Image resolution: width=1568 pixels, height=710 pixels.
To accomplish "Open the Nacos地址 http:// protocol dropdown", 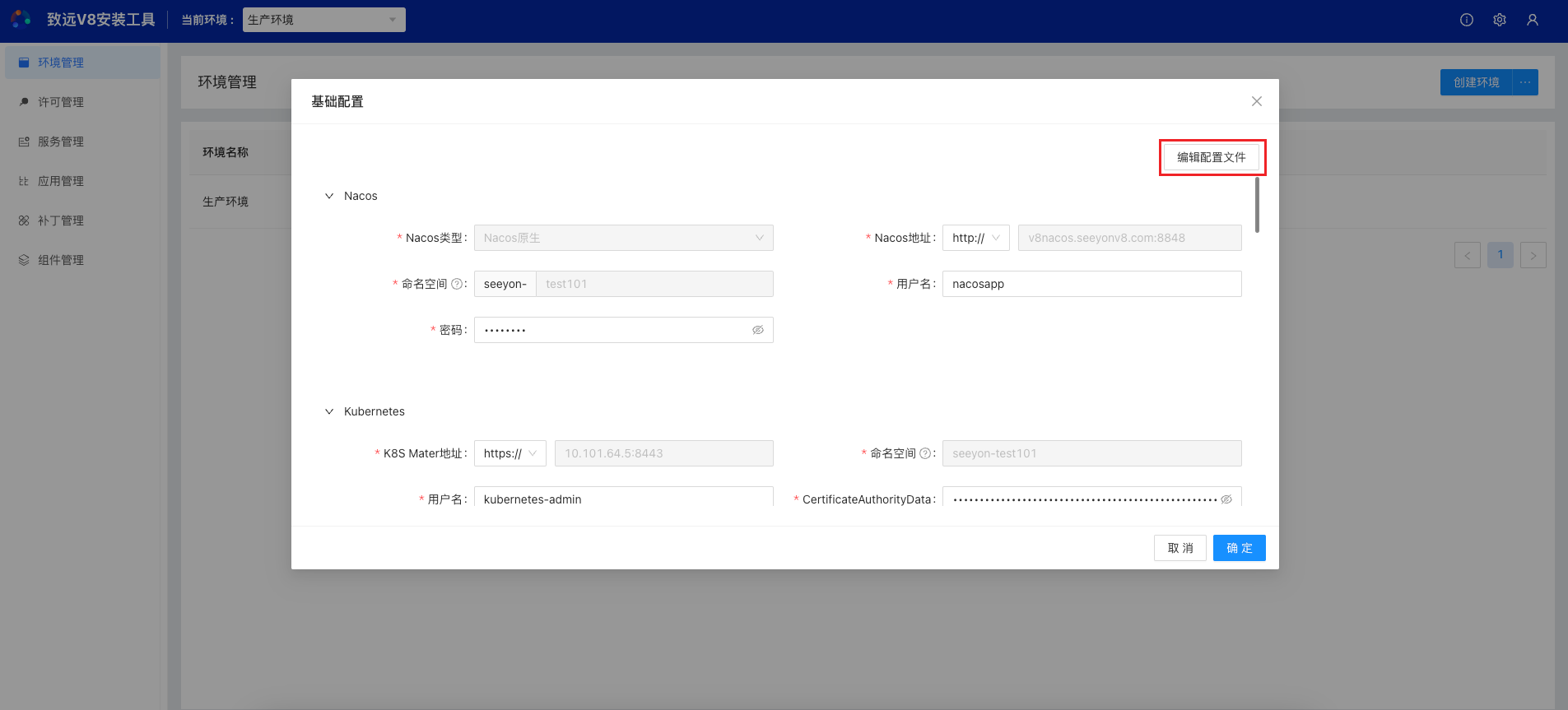I will click(x=975, y=238).
